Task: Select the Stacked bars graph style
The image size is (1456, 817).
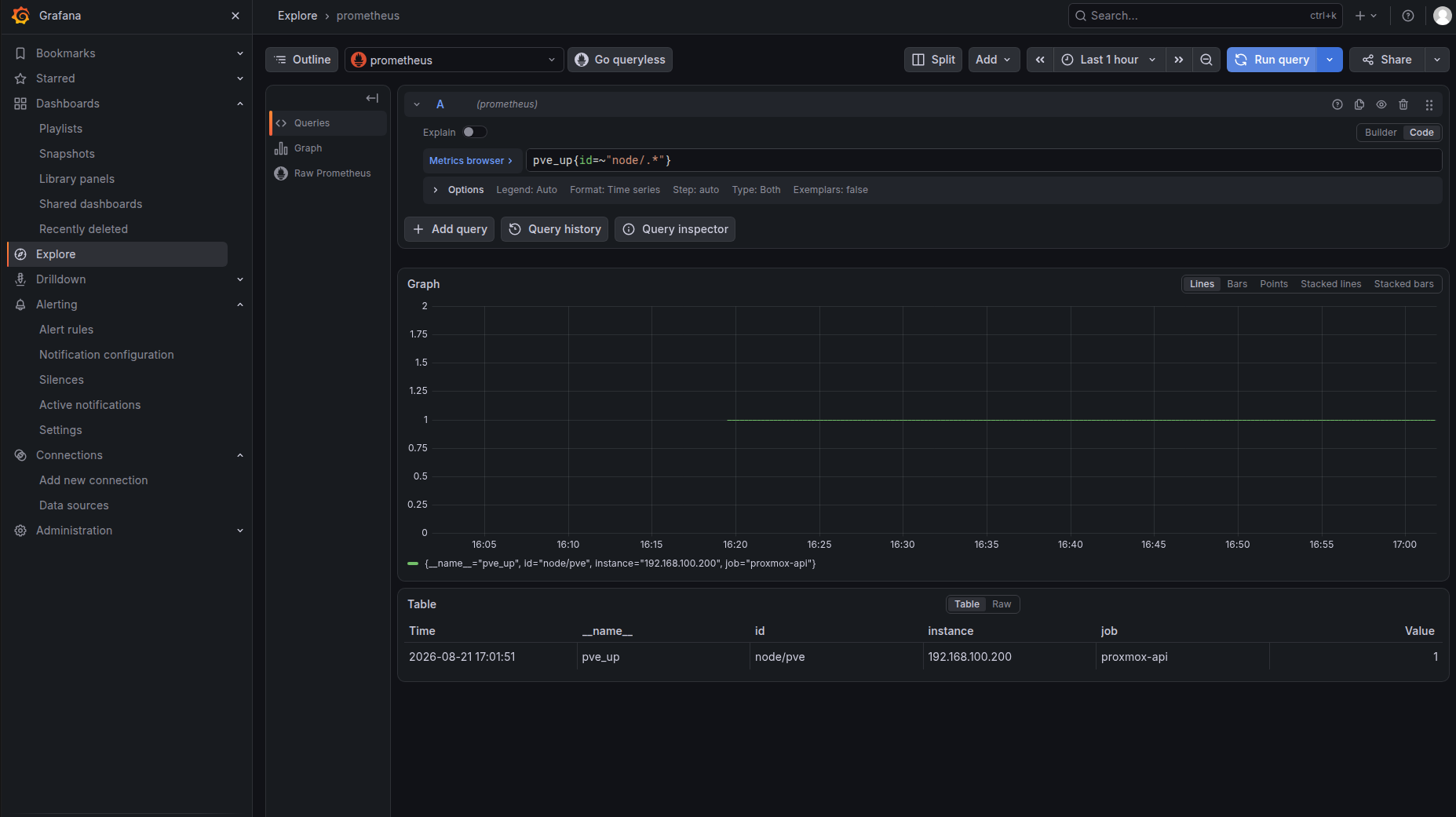Action: [1403, 284]
